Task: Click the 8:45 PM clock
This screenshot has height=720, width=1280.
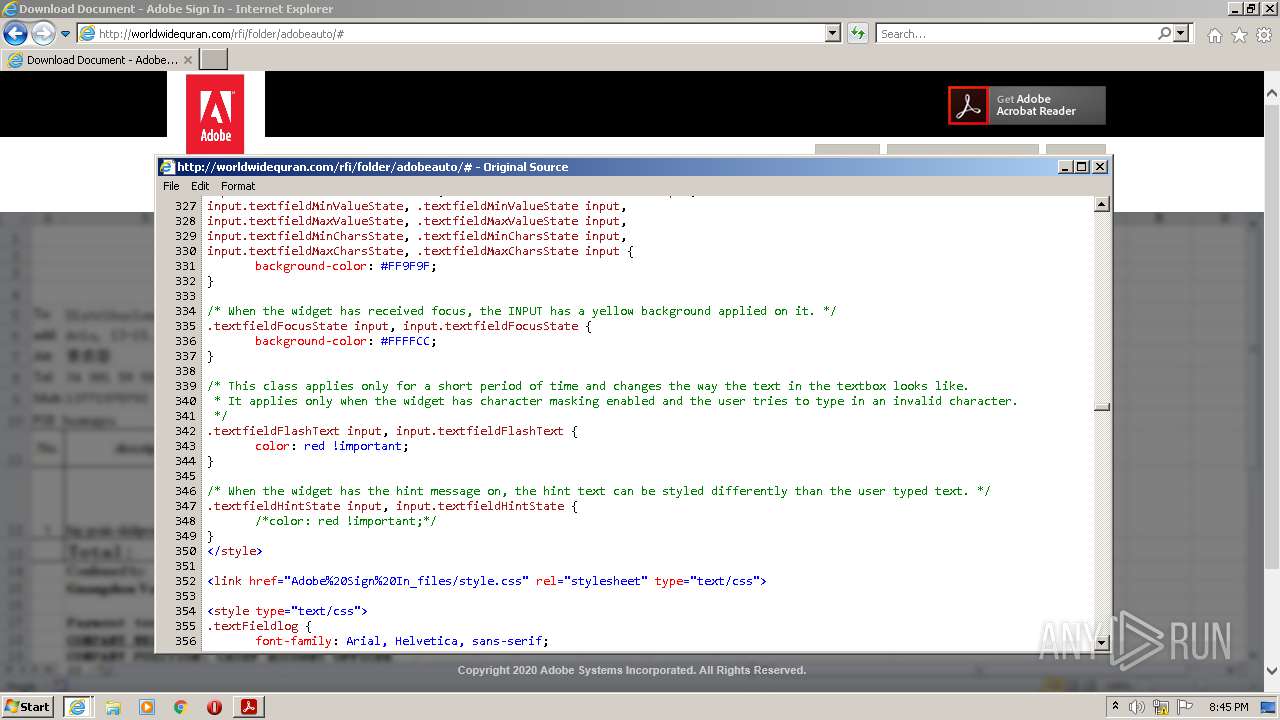Action: (x=1228, y=707)
